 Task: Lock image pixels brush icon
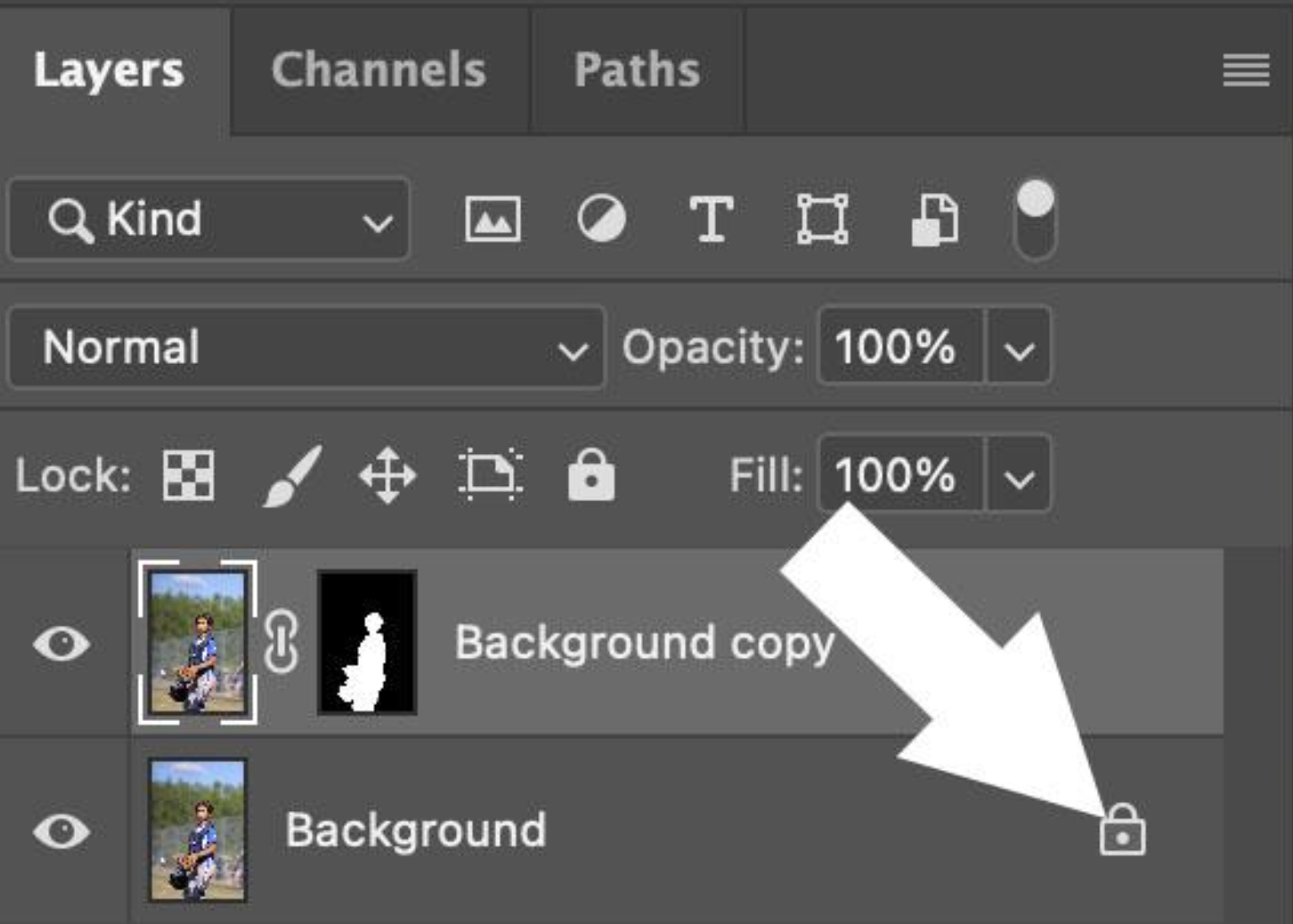coord(291,476)
